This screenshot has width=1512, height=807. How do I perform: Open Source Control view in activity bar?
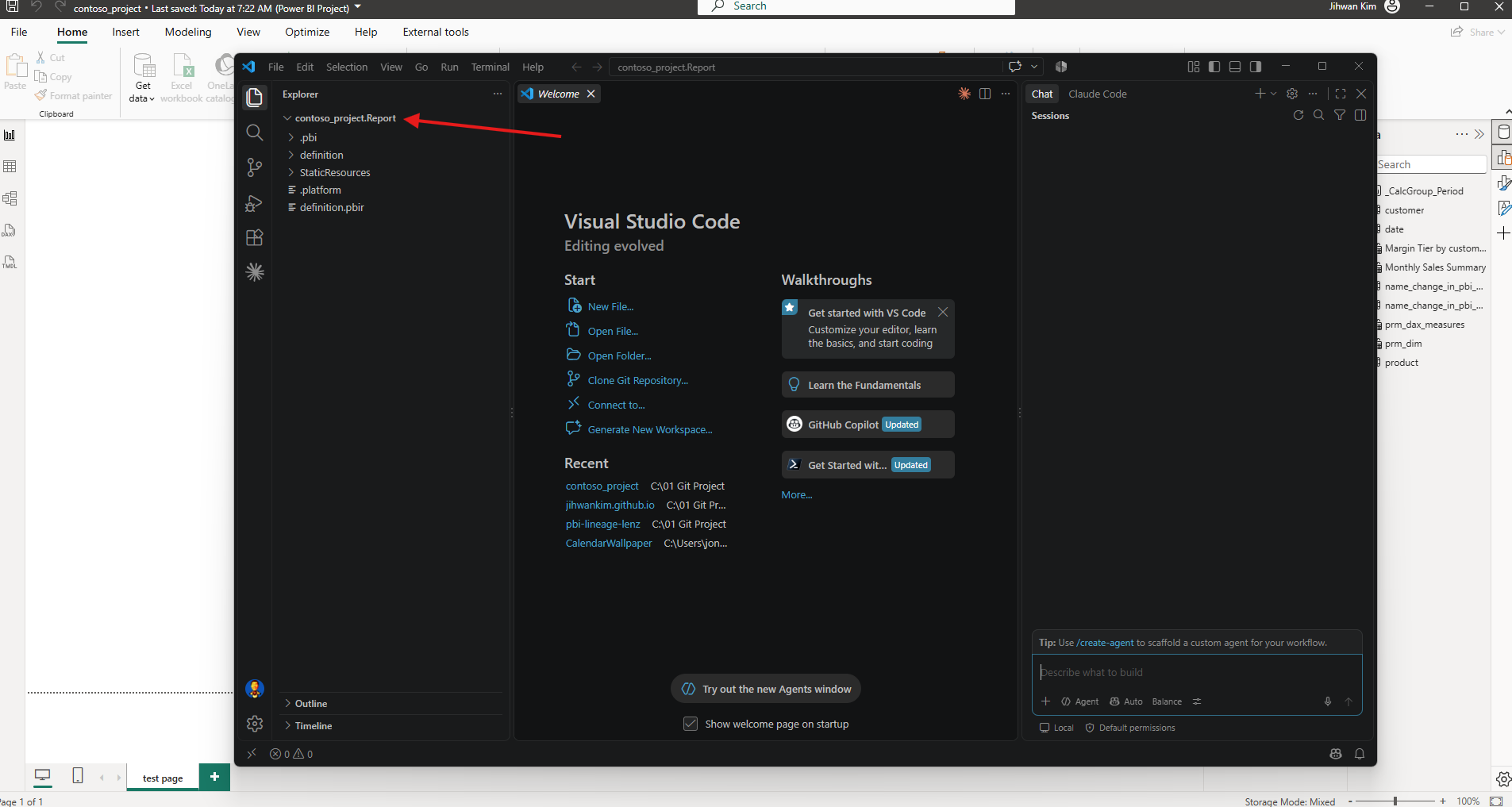[x=255, y=167]
